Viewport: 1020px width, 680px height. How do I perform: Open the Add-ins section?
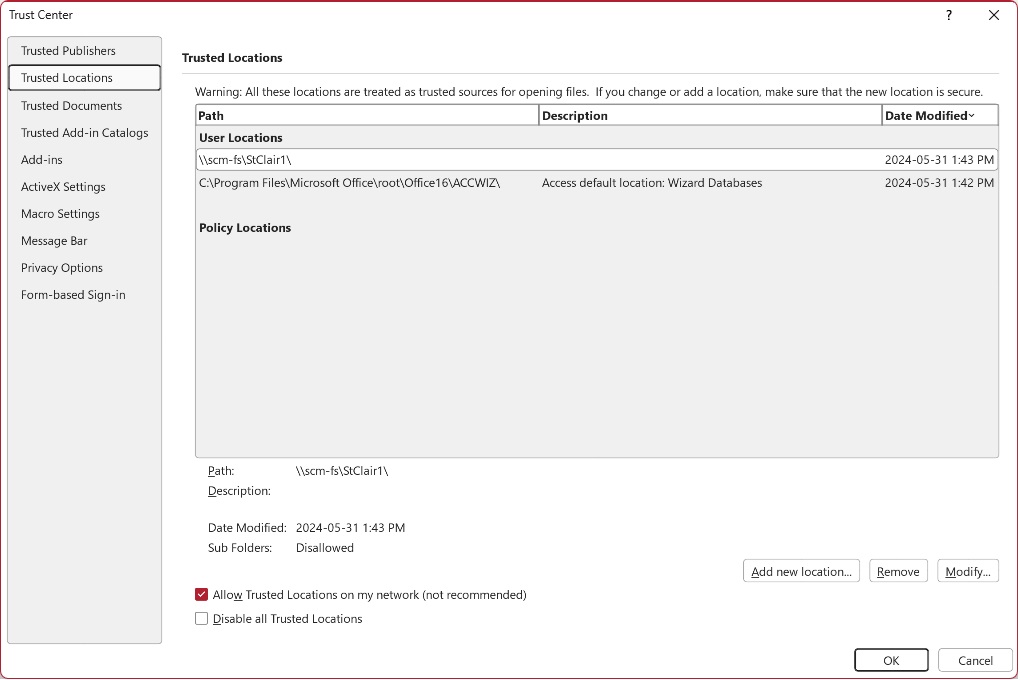41,159
